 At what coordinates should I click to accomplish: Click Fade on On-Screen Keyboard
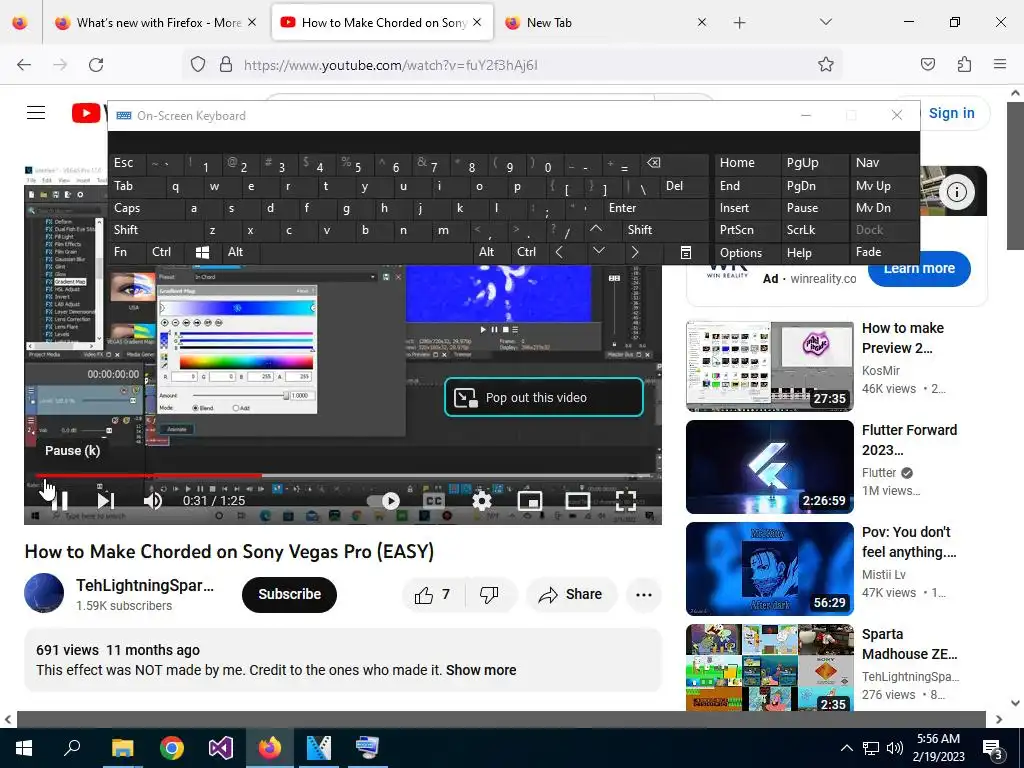pos(884,252)
